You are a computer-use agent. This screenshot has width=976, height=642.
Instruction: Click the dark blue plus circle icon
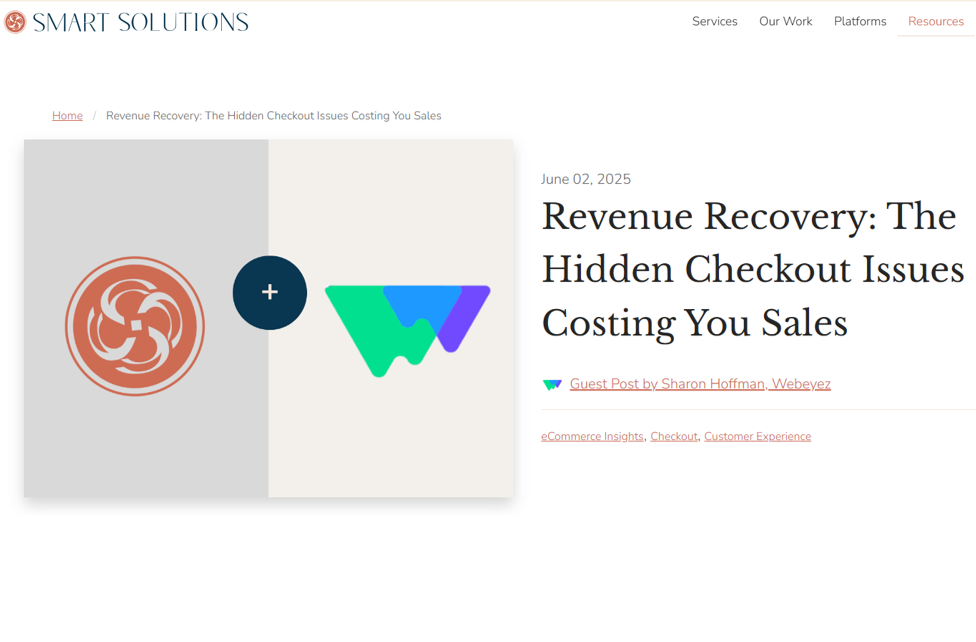pyautogui.click(x=270, y=292)
